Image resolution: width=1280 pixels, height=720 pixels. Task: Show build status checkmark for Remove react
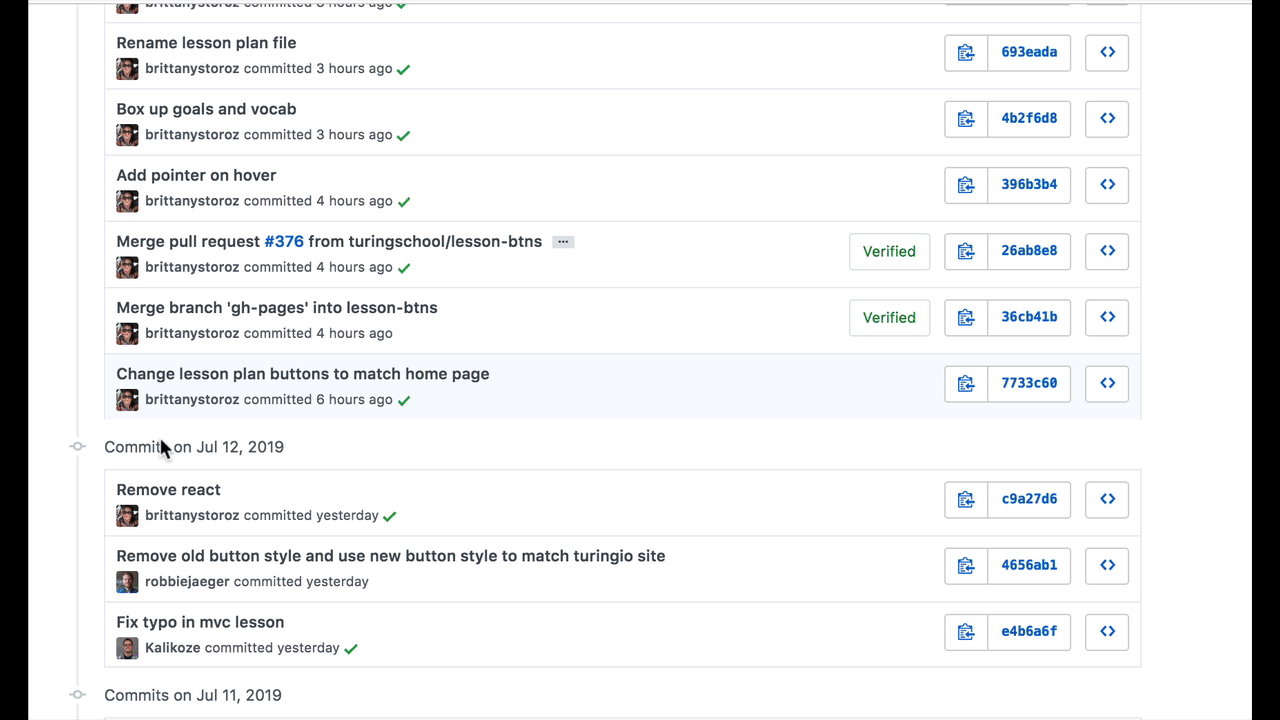[390, 517]
